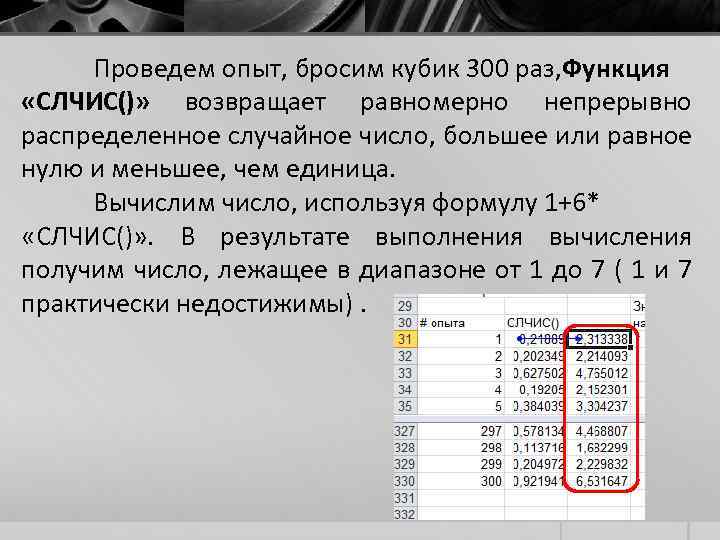Click cell containing 2,152301

pos(600,389)
